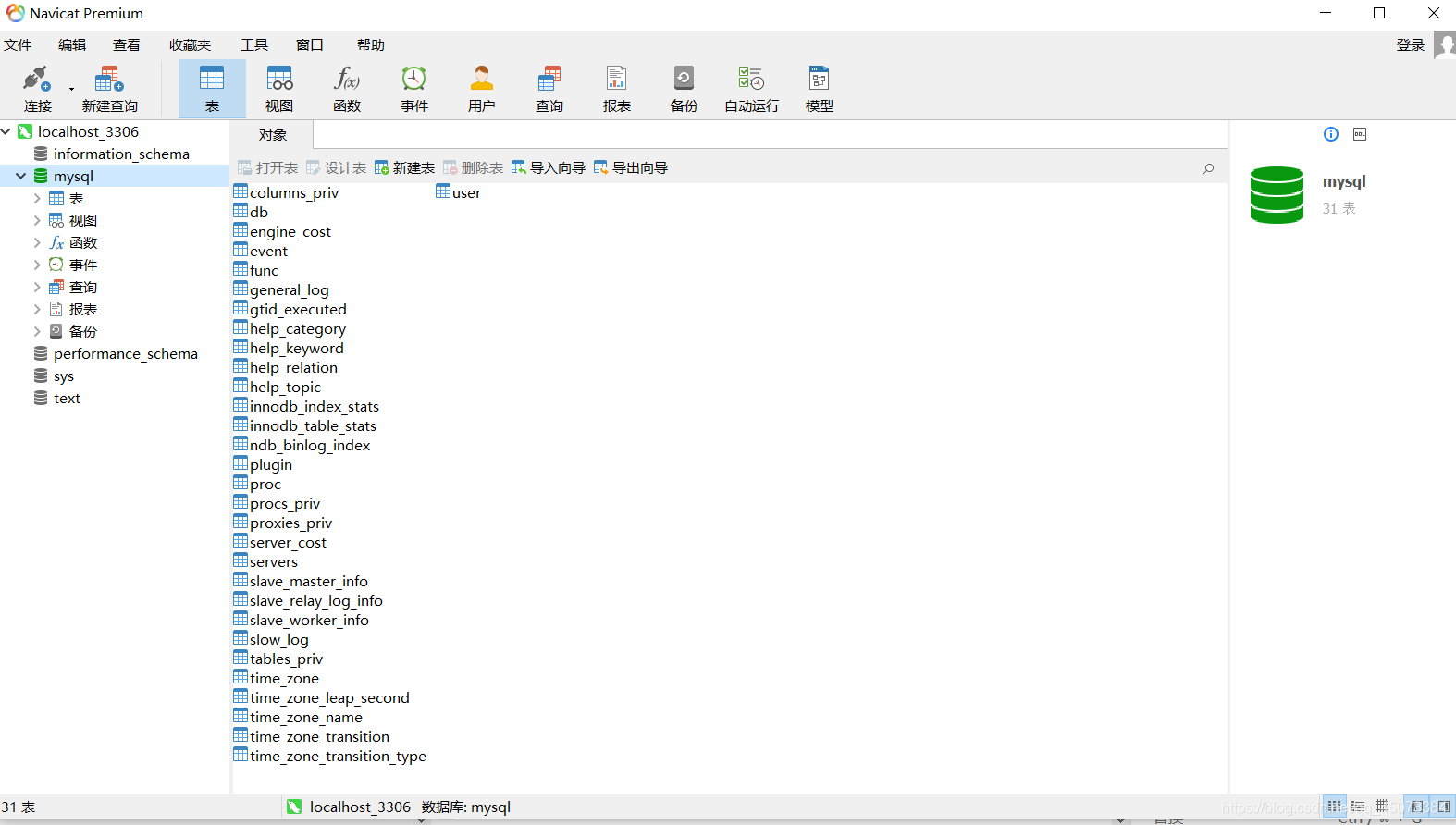Select the help_keyword table

point(289,348)
